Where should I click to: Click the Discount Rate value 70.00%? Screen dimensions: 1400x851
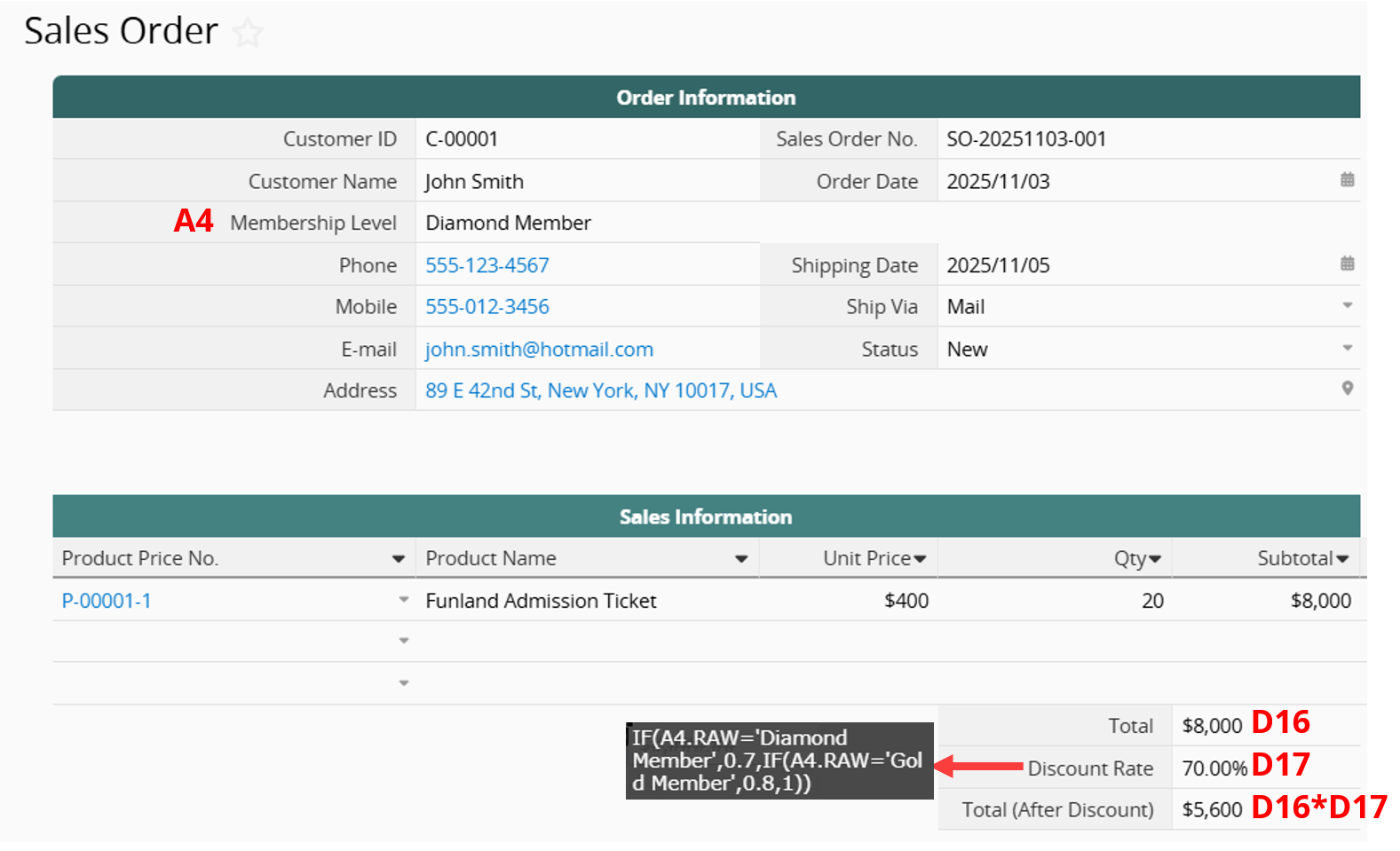(1214, 768)
